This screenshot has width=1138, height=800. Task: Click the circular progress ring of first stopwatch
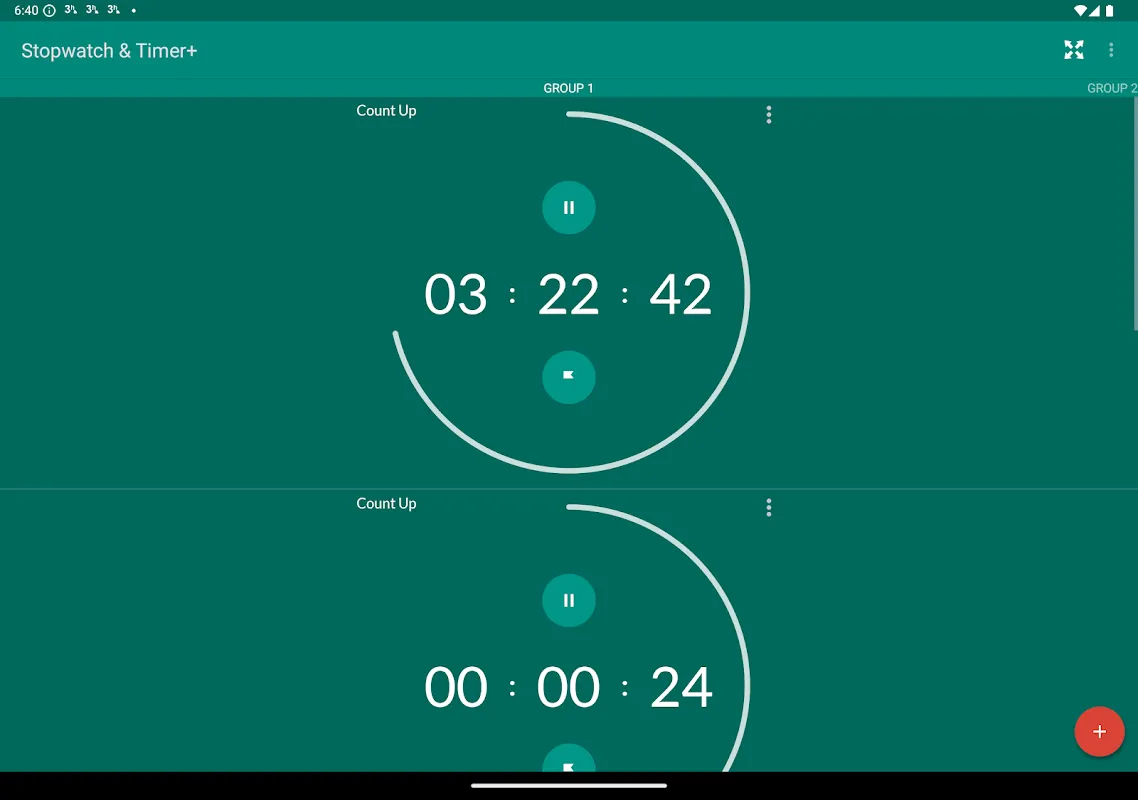(747, 290)
